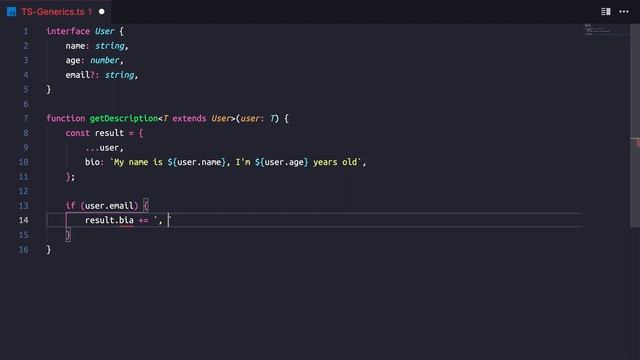Click the 'getDescription' function name
The width and height of the screenshot is (640, 360).
click(124, 118)
